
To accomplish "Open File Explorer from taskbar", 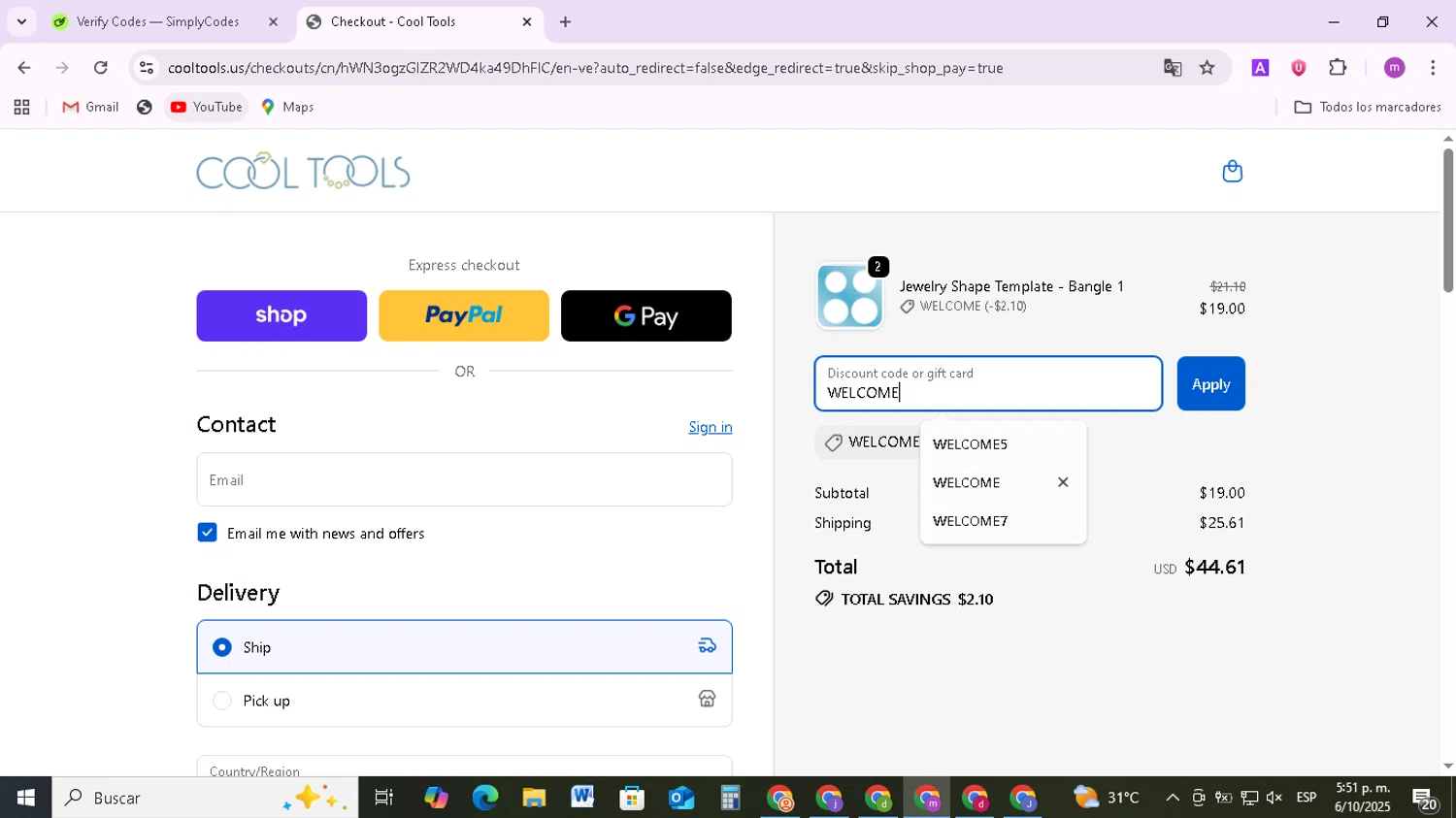I will pyautogui.click(x=534, y=798).
